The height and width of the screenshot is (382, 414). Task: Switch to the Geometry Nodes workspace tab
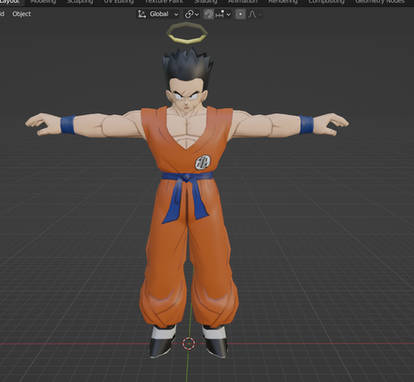[380, 2]
